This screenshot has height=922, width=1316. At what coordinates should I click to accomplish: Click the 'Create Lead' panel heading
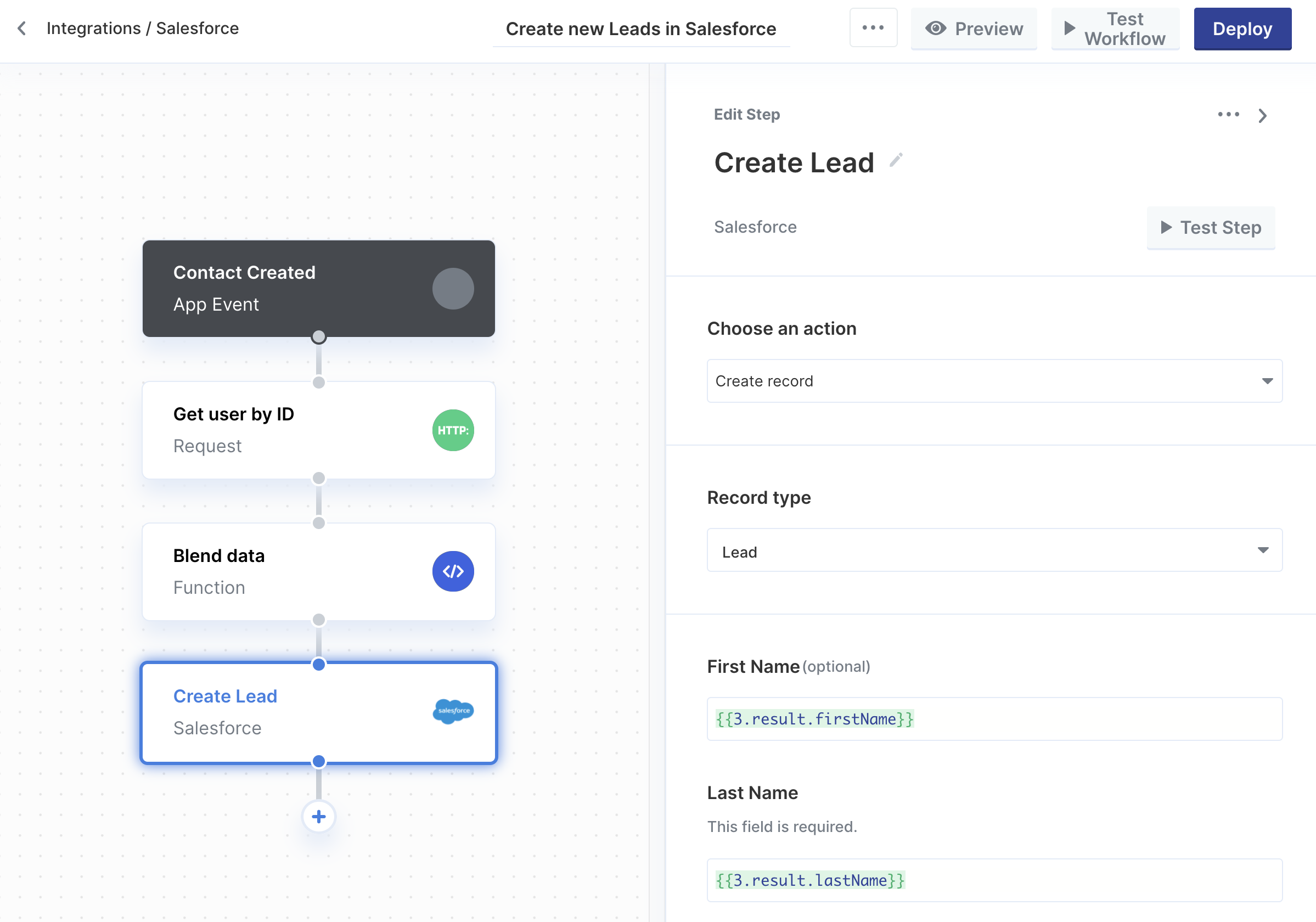[794, 162]
